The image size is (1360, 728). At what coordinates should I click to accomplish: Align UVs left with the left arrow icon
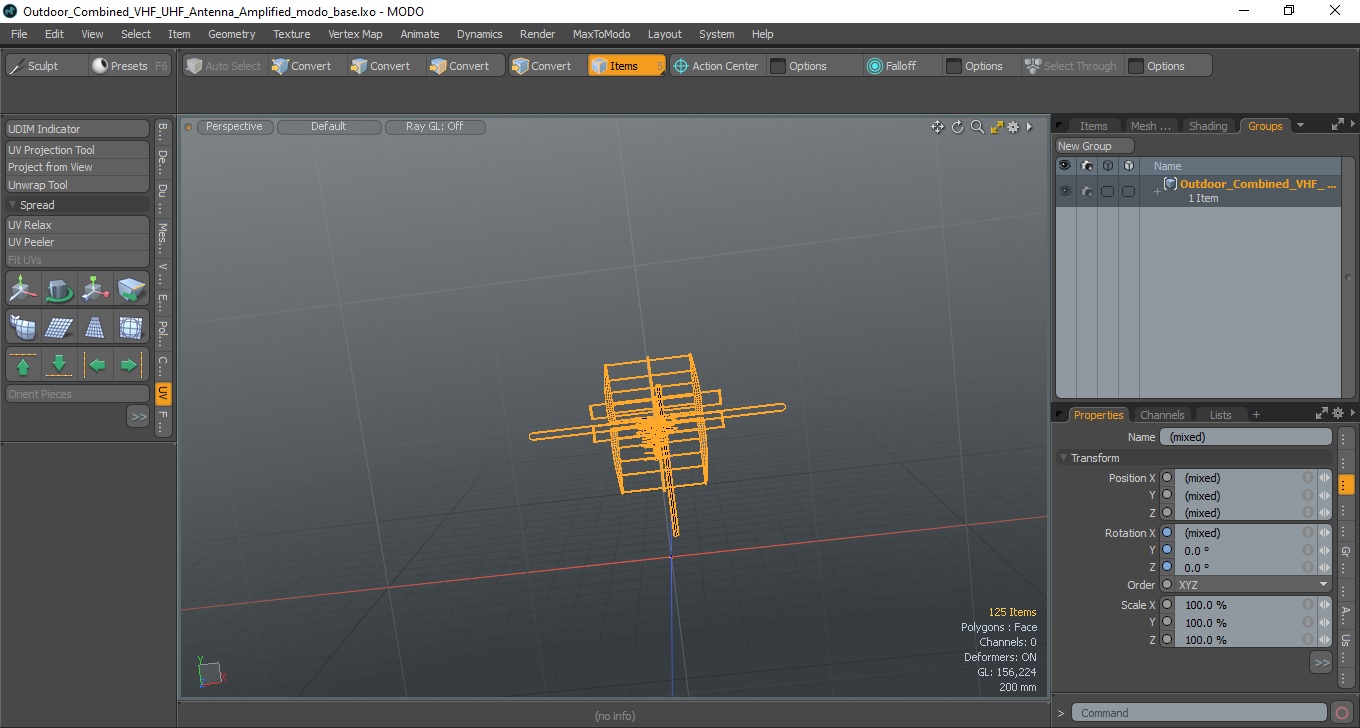point(96,365)
